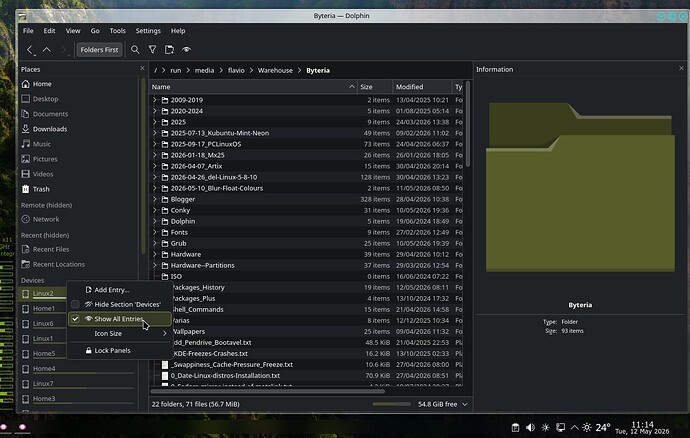Navigate to media in breadcrumb
The image size is (690, 438).
pos(204,70)
